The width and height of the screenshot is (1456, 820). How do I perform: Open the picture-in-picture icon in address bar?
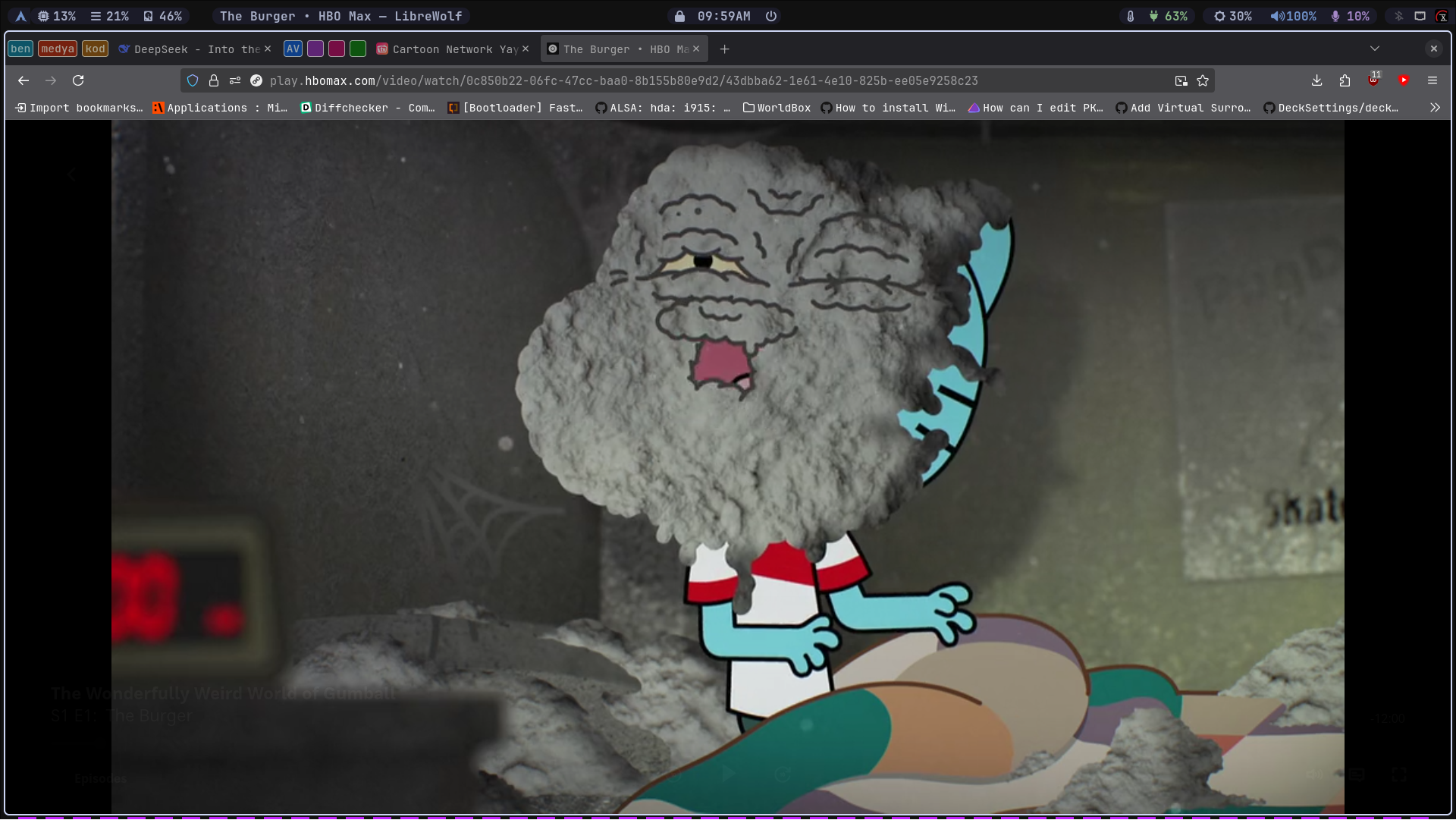(x=1181, y=80)
